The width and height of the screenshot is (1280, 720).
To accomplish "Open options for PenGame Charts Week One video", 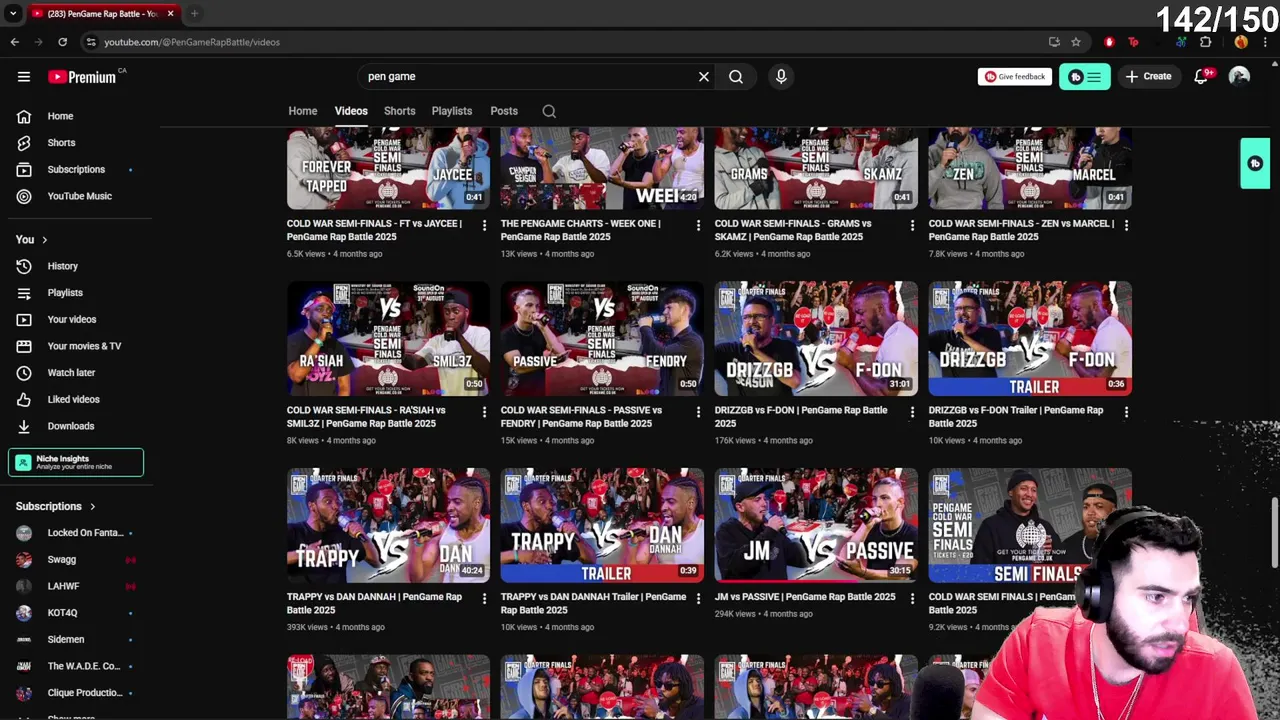I will coord(698,225).
